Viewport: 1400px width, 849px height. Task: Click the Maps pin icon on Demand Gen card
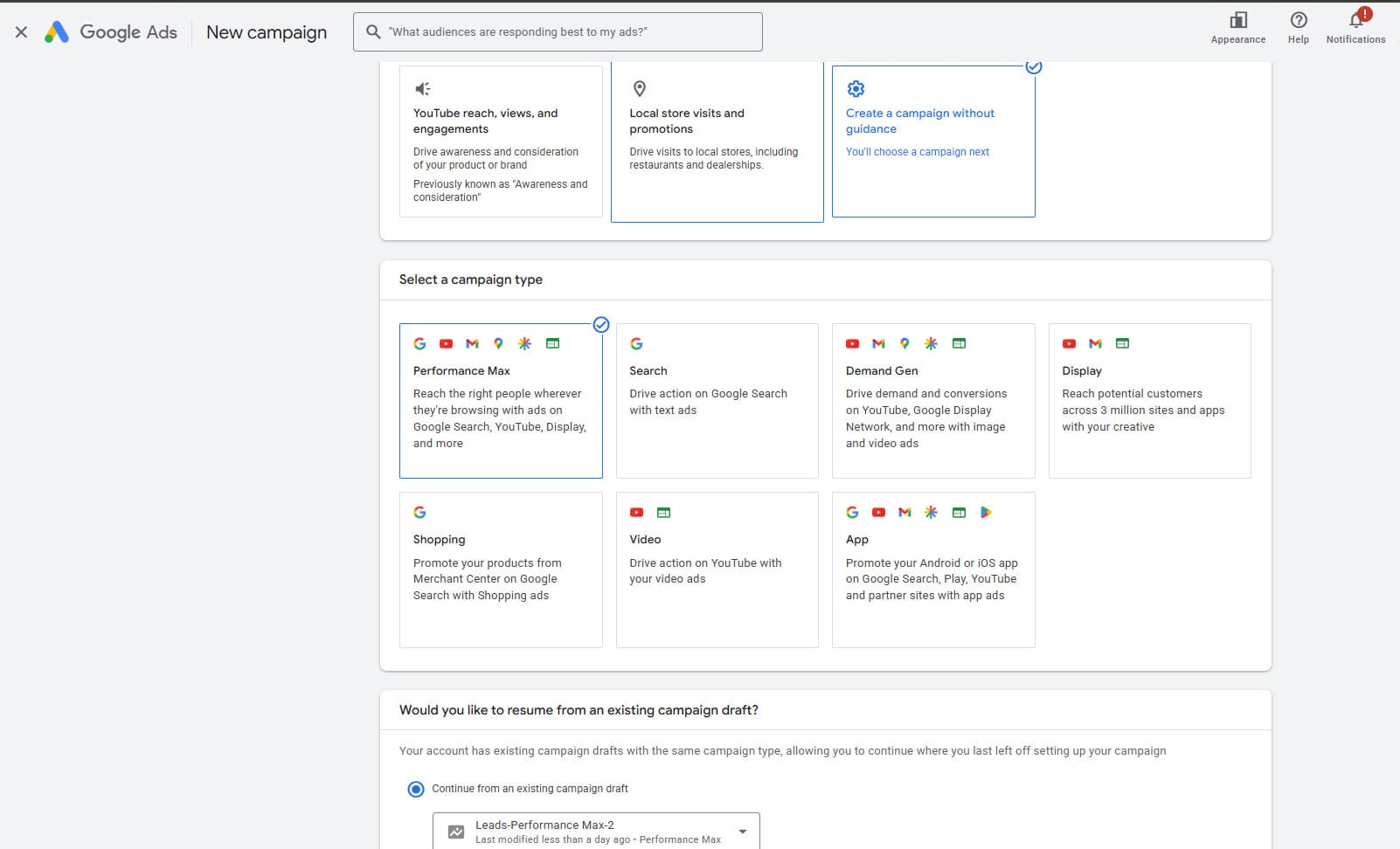coord(904,343)
